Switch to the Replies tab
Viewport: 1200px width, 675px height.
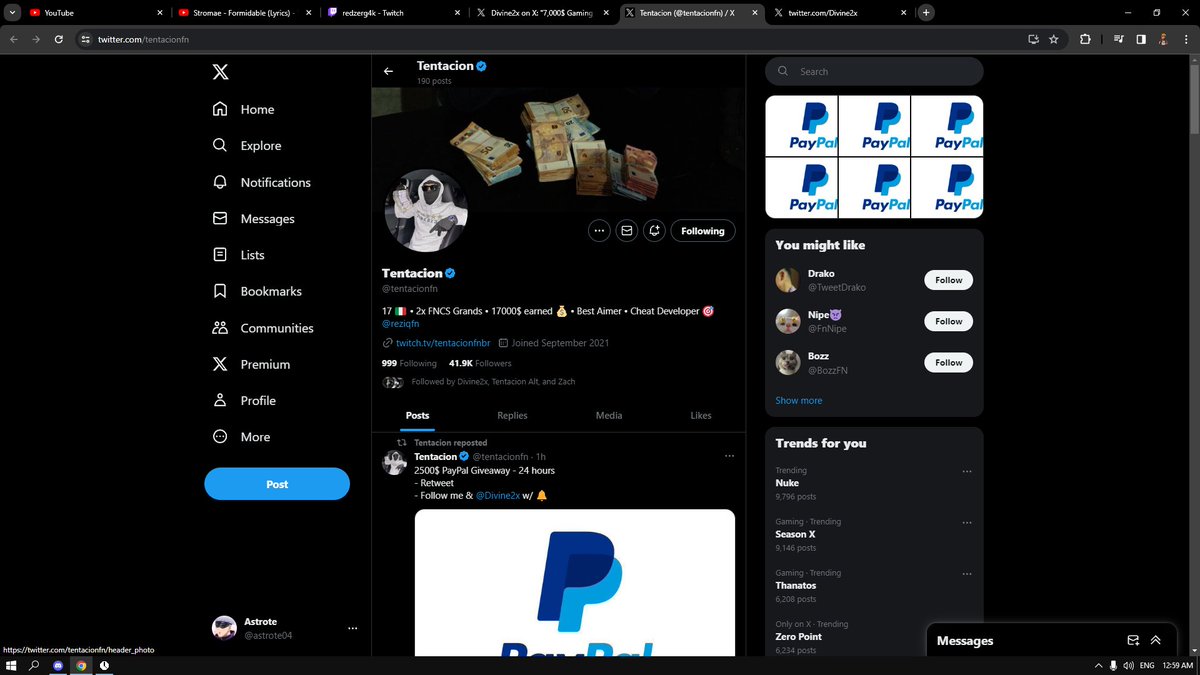point(512,415)
